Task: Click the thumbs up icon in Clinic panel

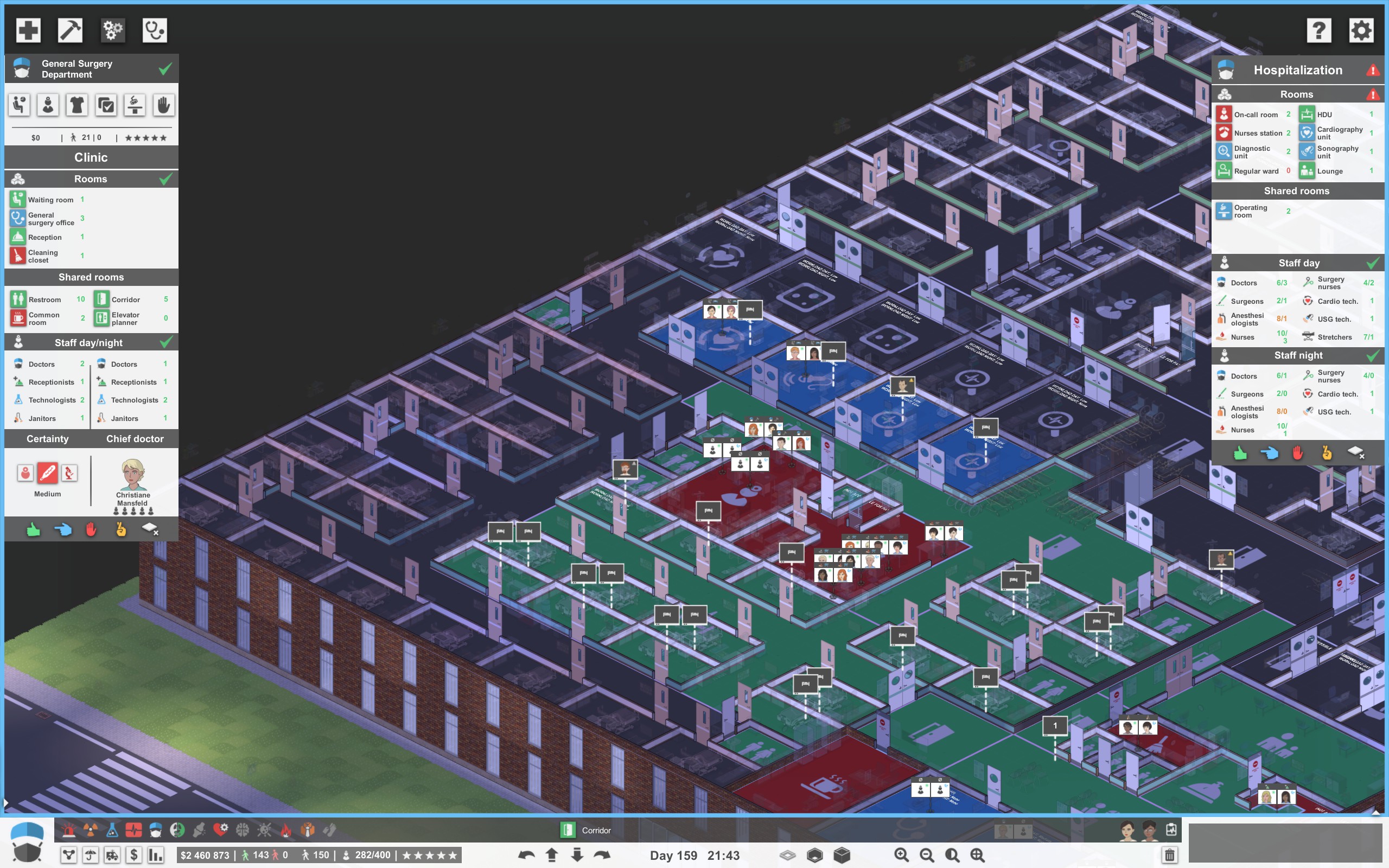Action: (x=33, y=529)
